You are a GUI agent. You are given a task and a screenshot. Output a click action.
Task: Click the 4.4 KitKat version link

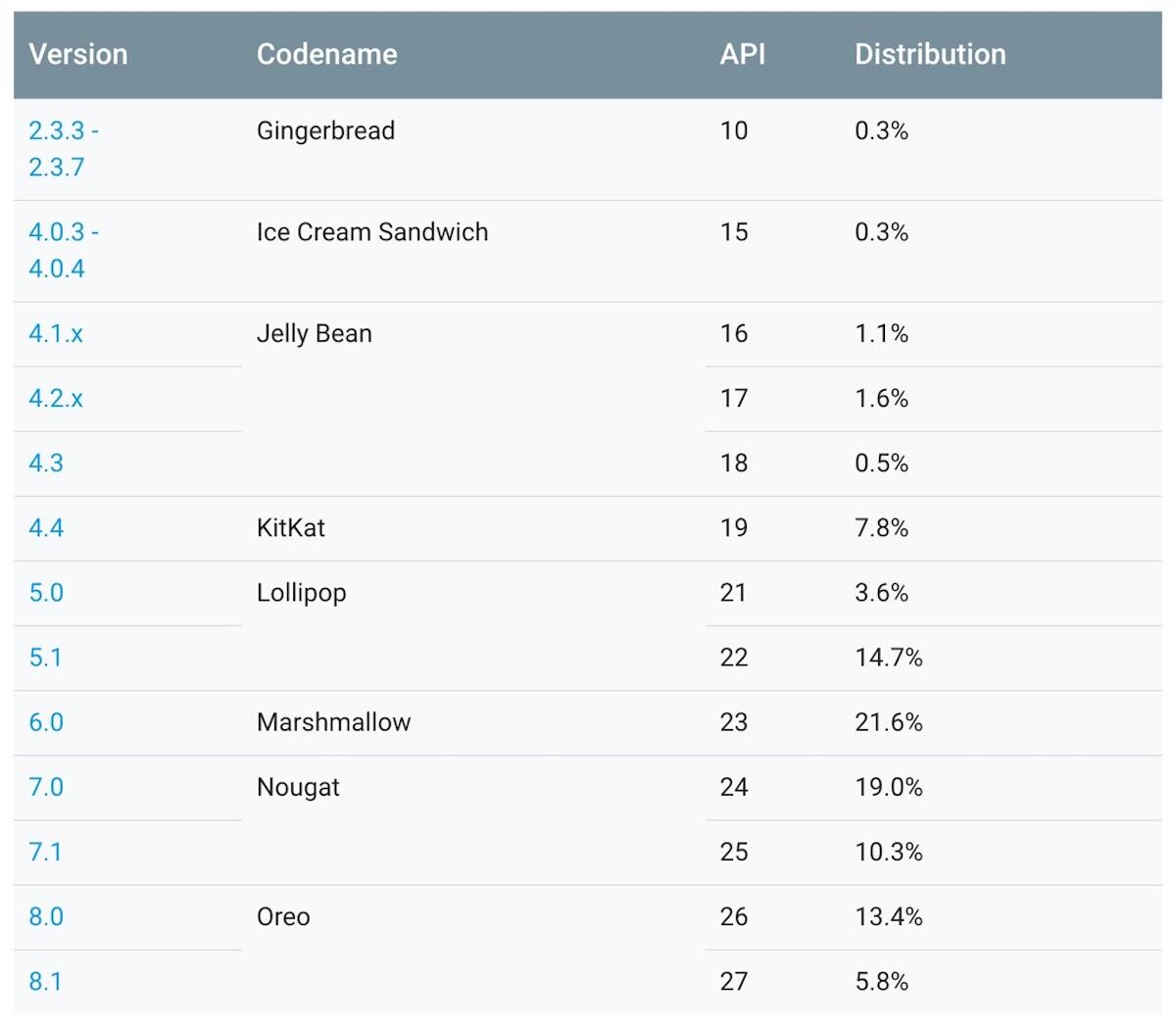[x=46, y=528]
